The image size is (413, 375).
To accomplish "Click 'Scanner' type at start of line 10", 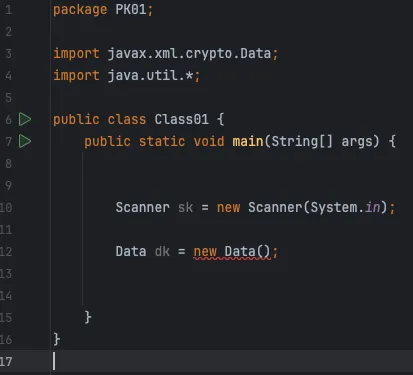I will (142, 208).
